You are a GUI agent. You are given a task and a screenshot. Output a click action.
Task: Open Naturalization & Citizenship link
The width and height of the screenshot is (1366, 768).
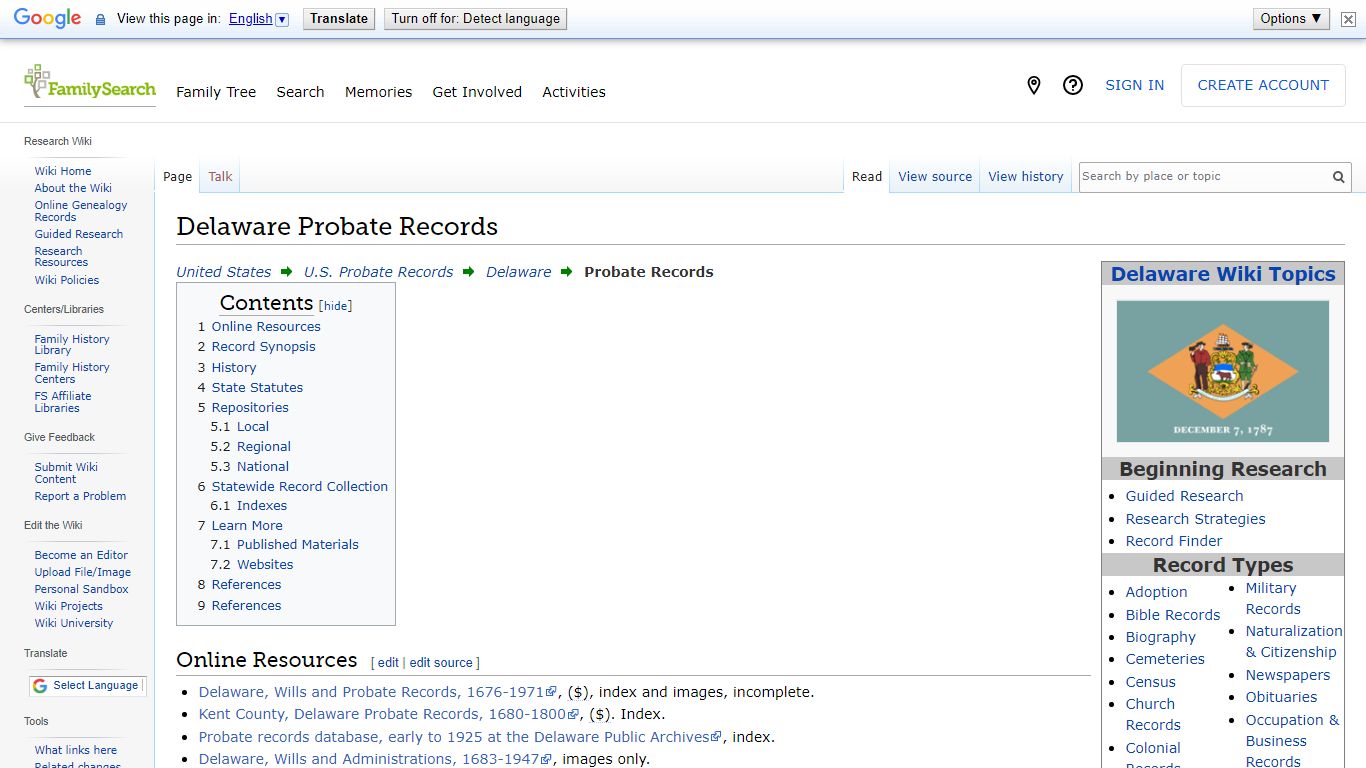coord(1294,642)
